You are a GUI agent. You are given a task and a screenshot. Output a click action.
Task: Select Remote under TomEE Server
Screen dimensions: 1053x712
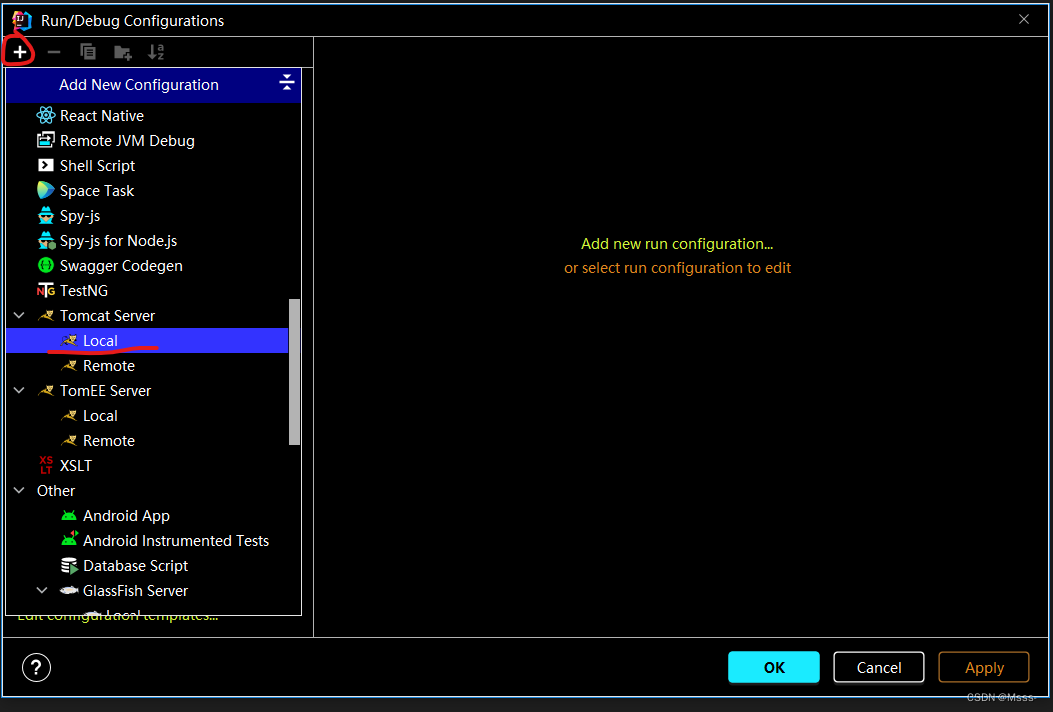coord(147,441)
